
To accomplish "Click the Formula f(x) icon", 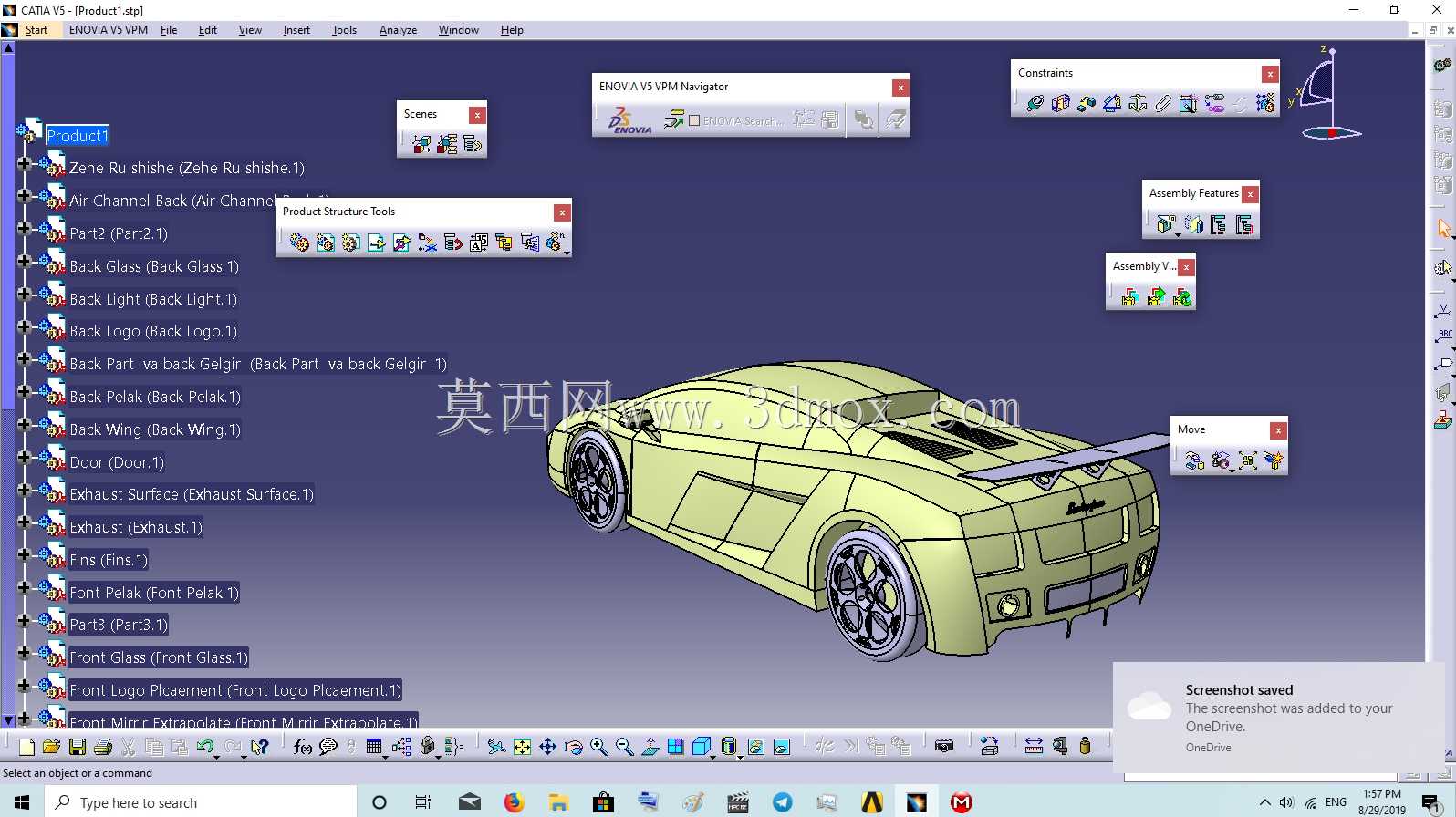I will click(303, 747).
